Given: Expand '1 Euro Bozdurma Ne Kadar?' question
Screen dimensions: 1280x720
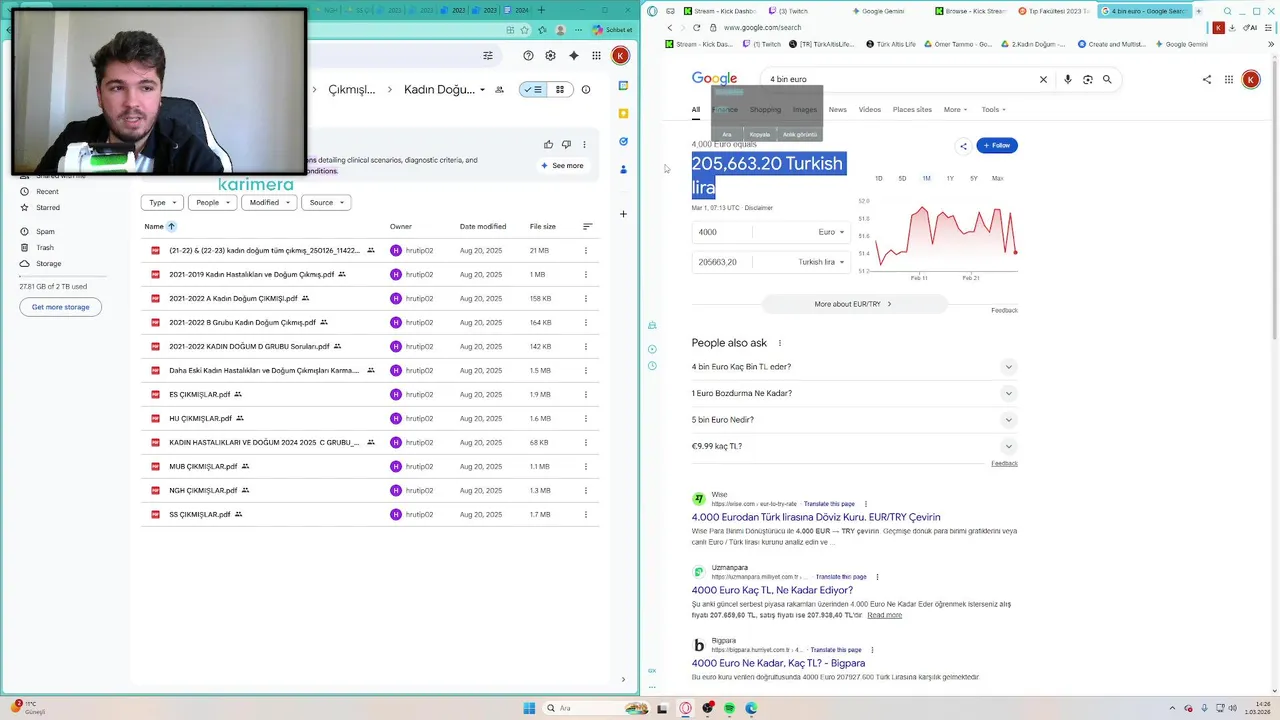Looking at the screenshot, I should click(x=854, y=393).
